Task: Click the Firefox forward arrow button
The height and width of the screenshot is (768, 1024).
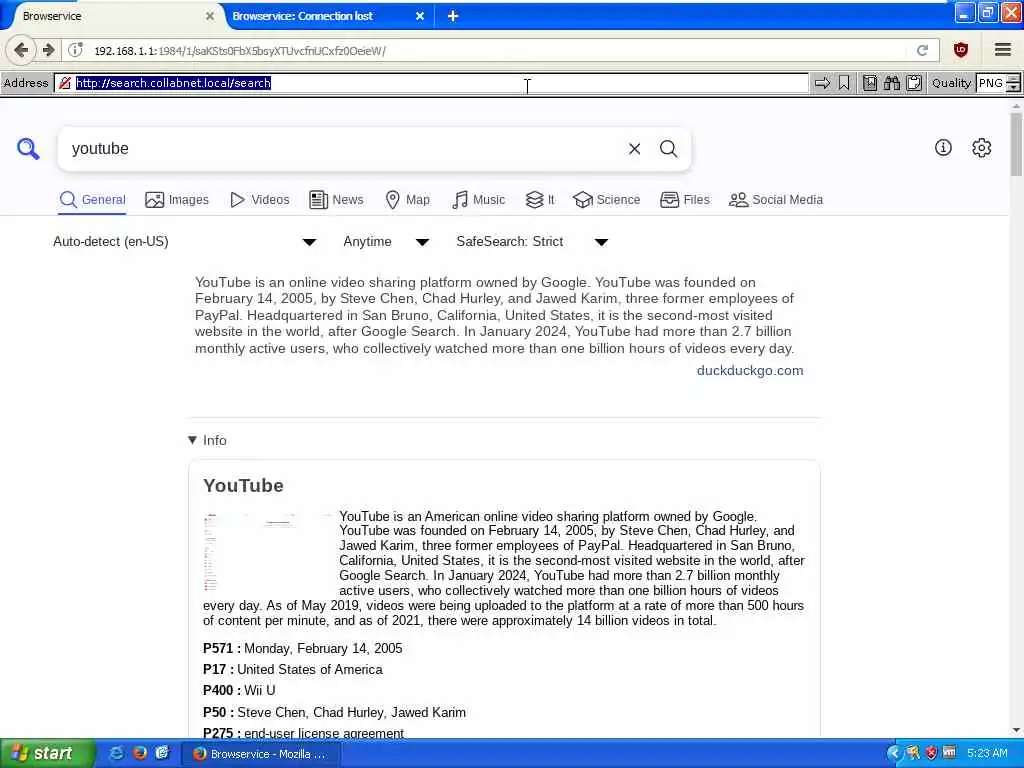Action: pyautogui.click(x=48, y=50)
